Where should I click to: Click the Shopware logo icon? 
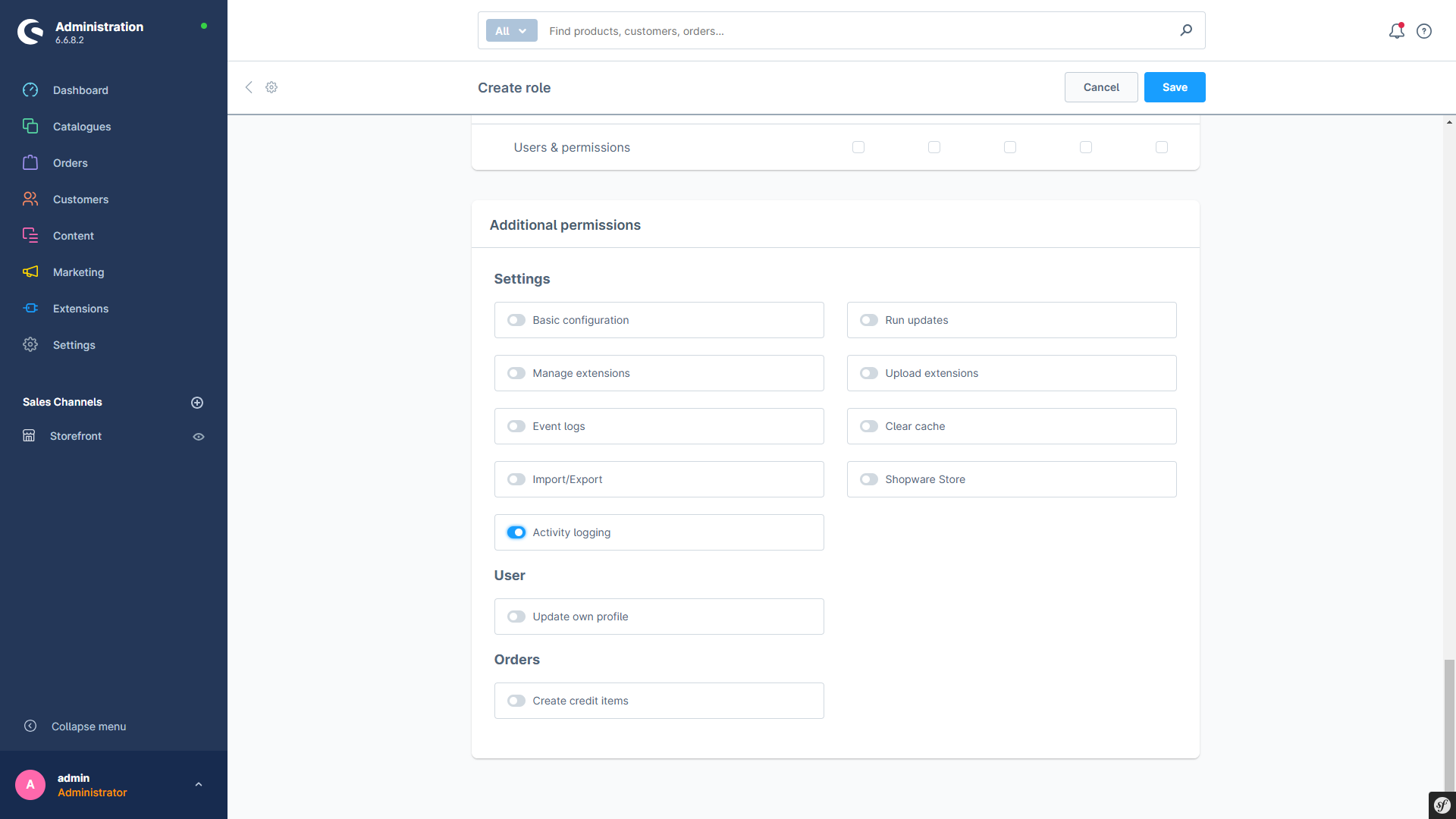point(30,32)
